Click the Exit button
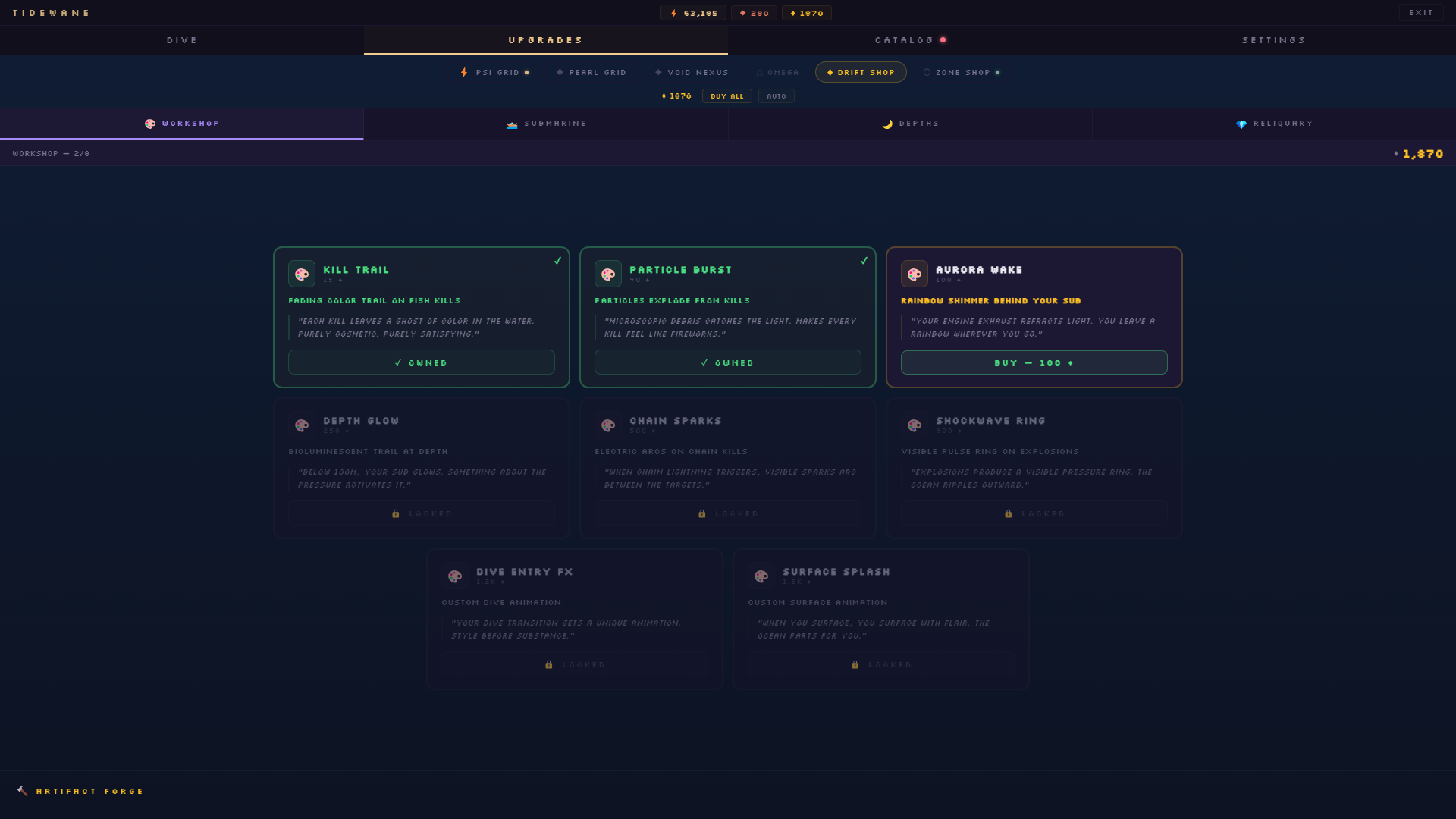 (1420, 13)
